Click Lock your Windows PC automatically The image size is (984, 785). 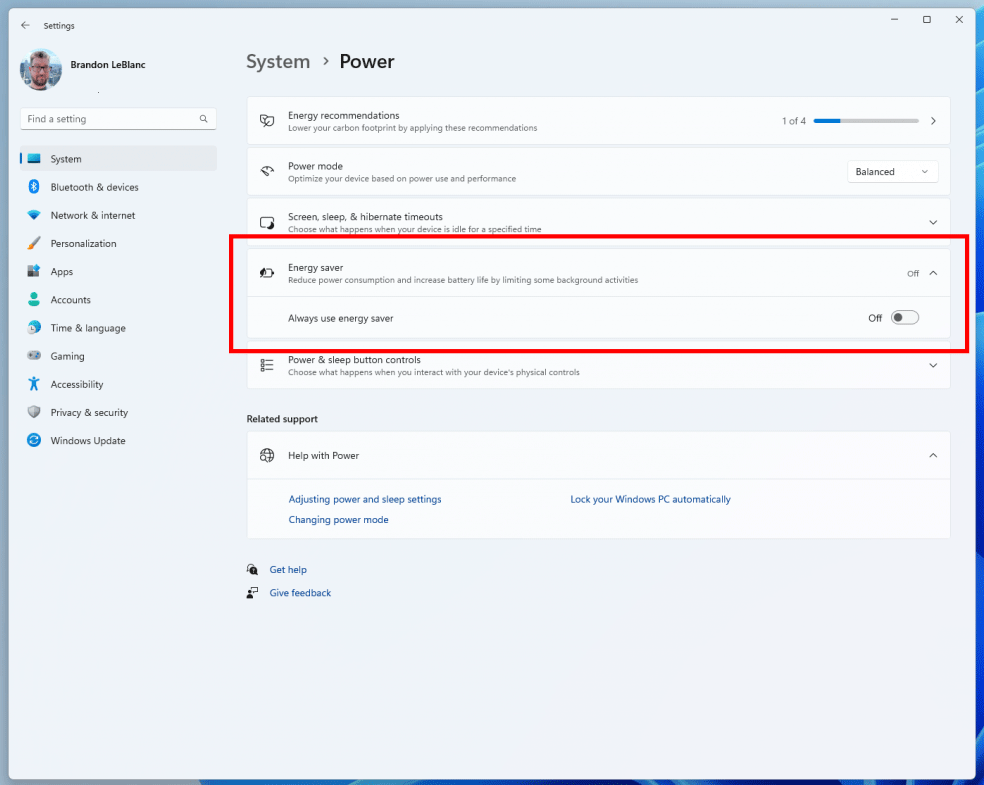650,499
